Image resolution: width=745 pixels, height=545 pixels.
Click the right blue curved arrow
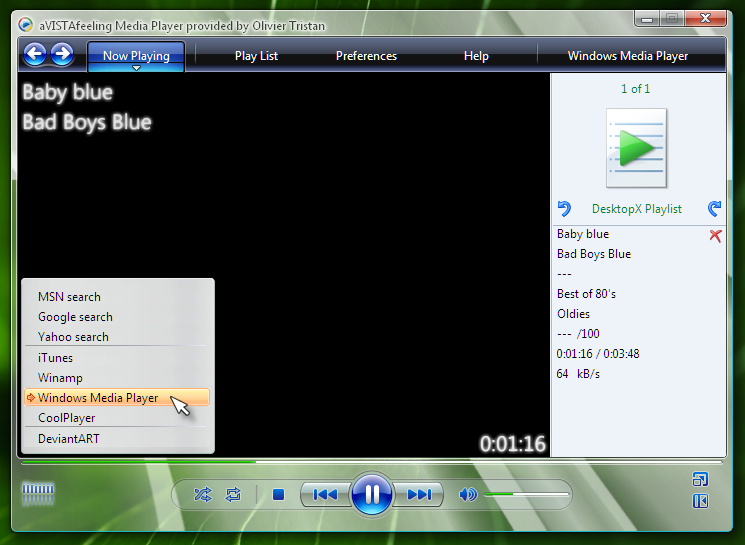coord(714,209)
